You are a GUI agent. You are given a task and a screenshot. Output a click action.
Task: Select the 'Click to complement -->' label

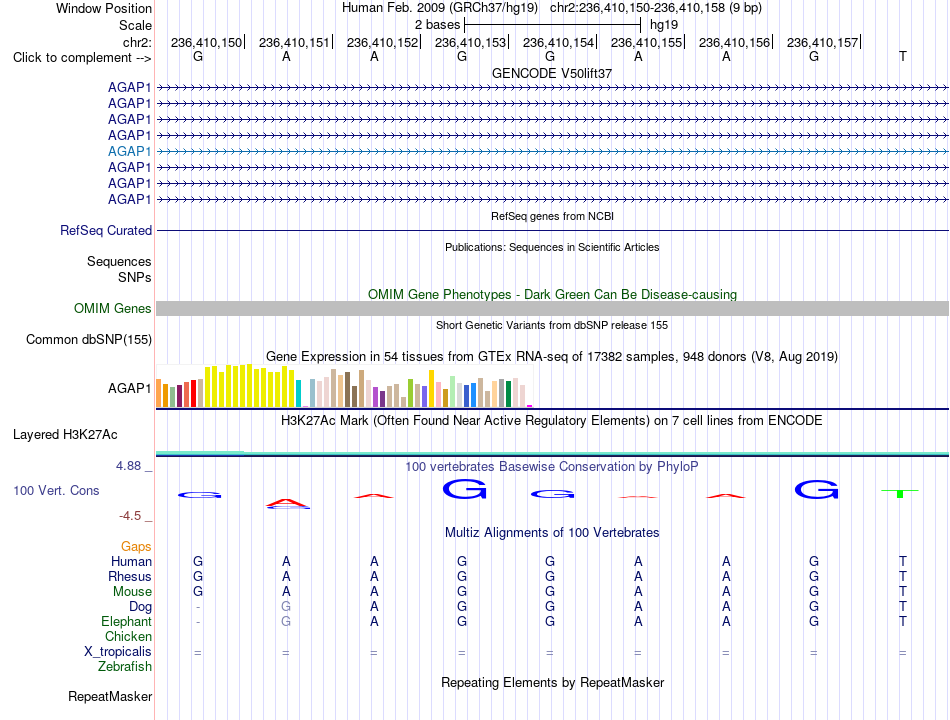[x=82, y=58]
